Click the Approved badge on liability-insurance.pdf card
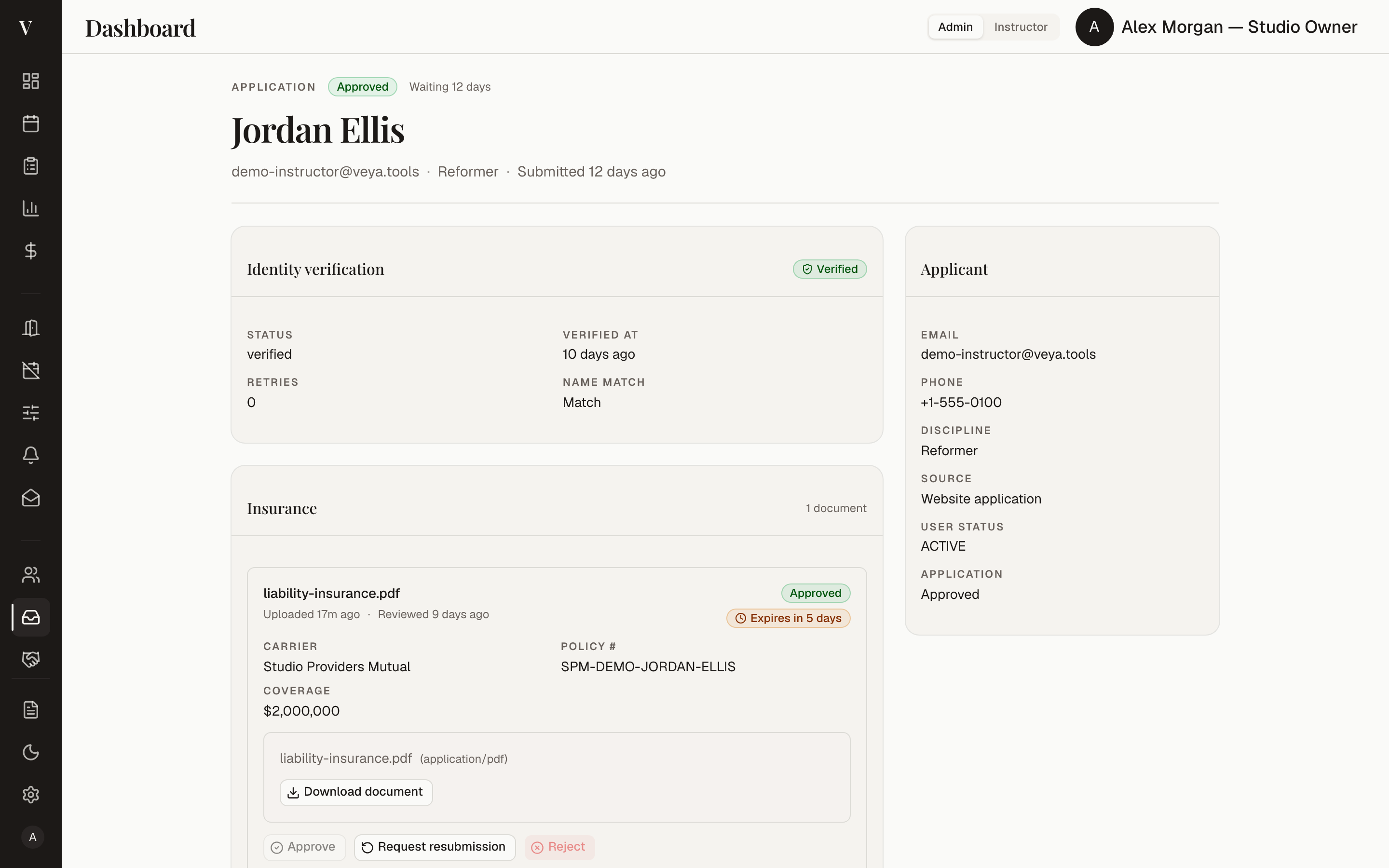This screenshot has height=868, width=1389. (815, 593)
